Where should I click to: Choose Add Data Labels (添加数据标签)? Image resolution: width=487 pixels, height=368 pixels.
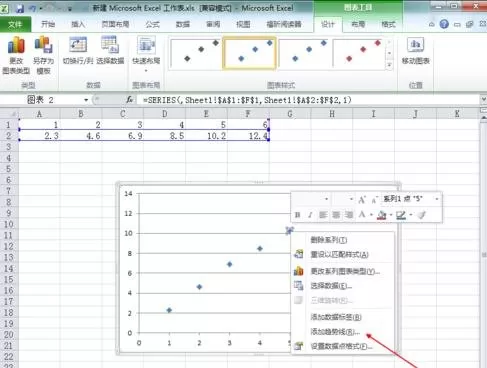343,317
